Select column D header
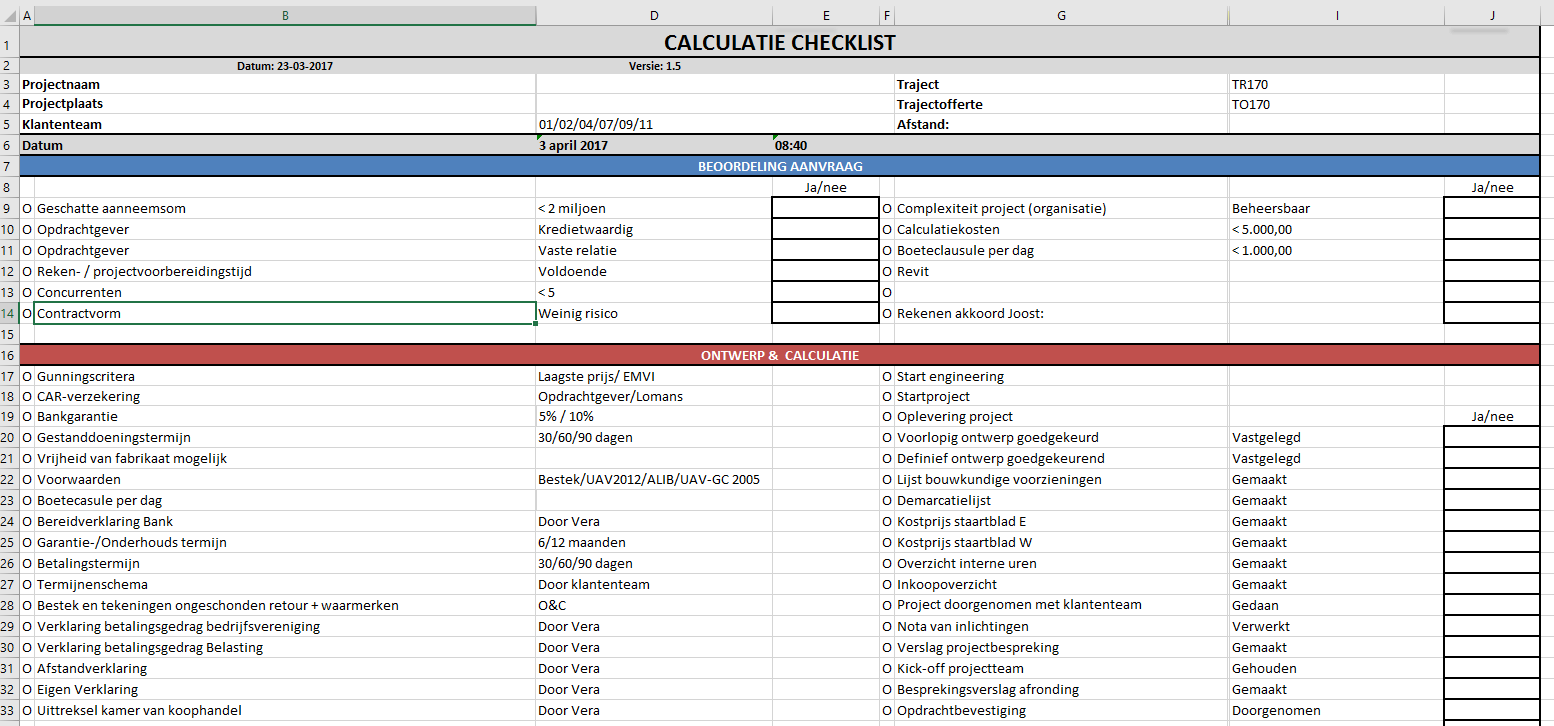 (654, 16)
